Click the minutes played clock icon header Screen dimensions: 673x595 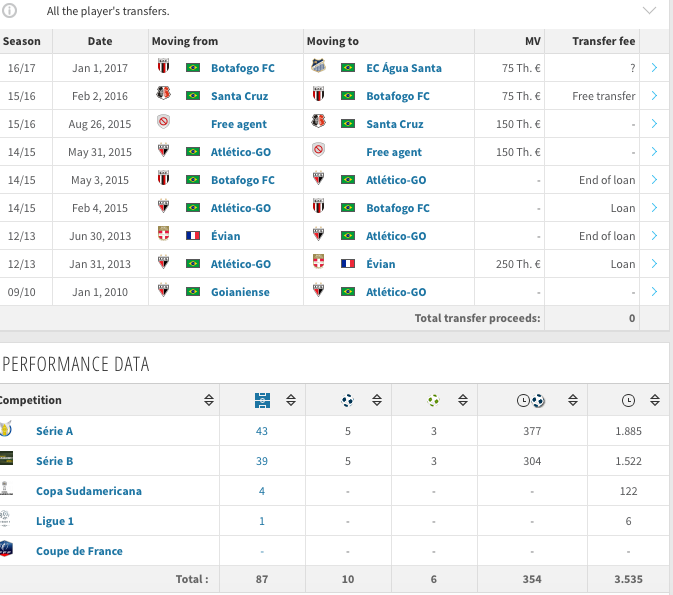628,401
